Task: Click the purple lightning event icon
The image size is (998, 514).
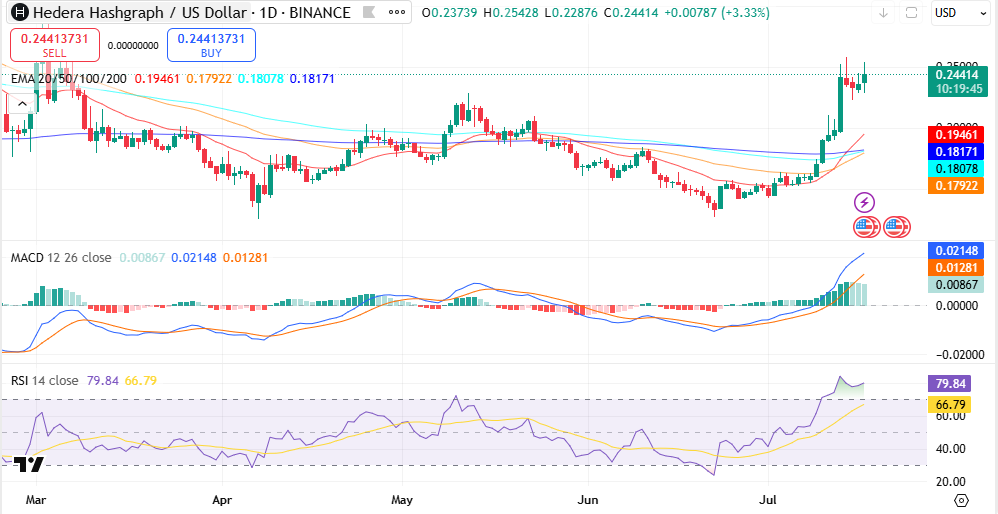Action: pos(864,203)
